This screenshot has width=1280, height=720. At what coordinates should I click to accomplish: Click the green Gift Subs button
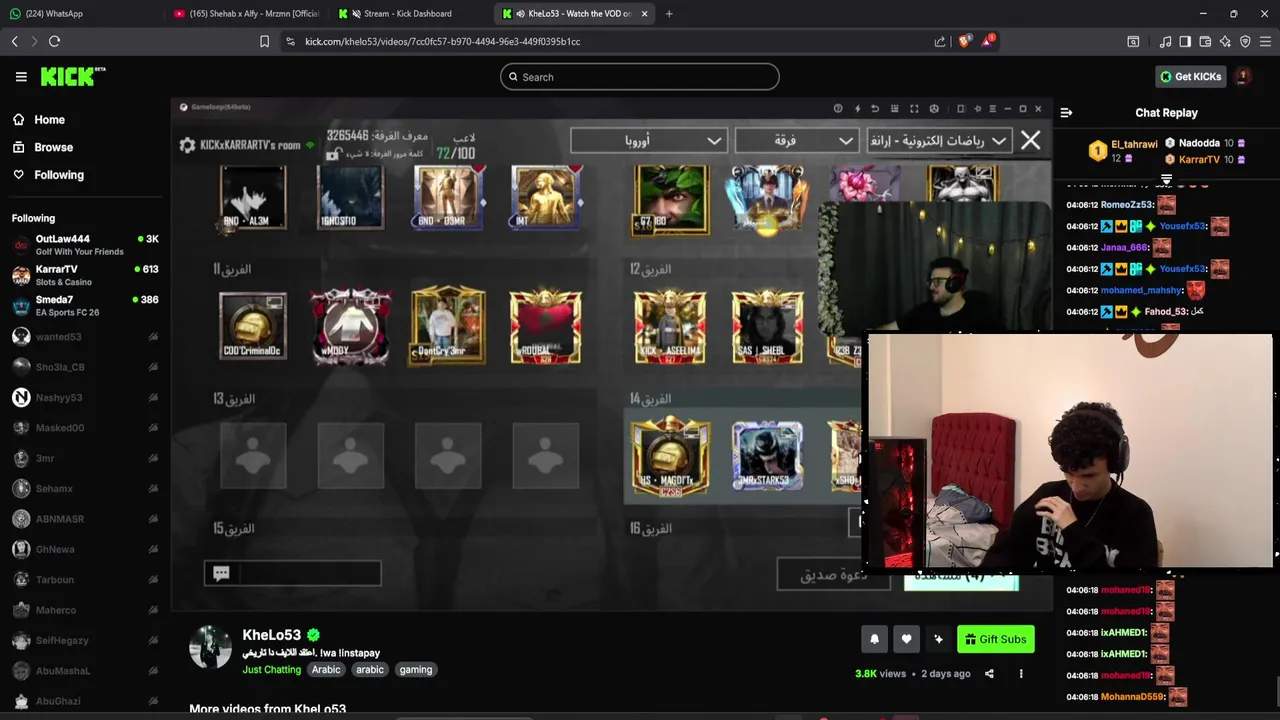tap(995, 639)
